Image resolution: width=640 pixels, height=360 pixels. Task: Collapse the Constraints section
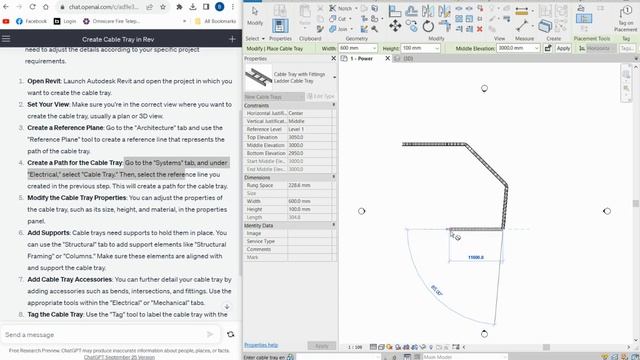(x=333, y=105)
